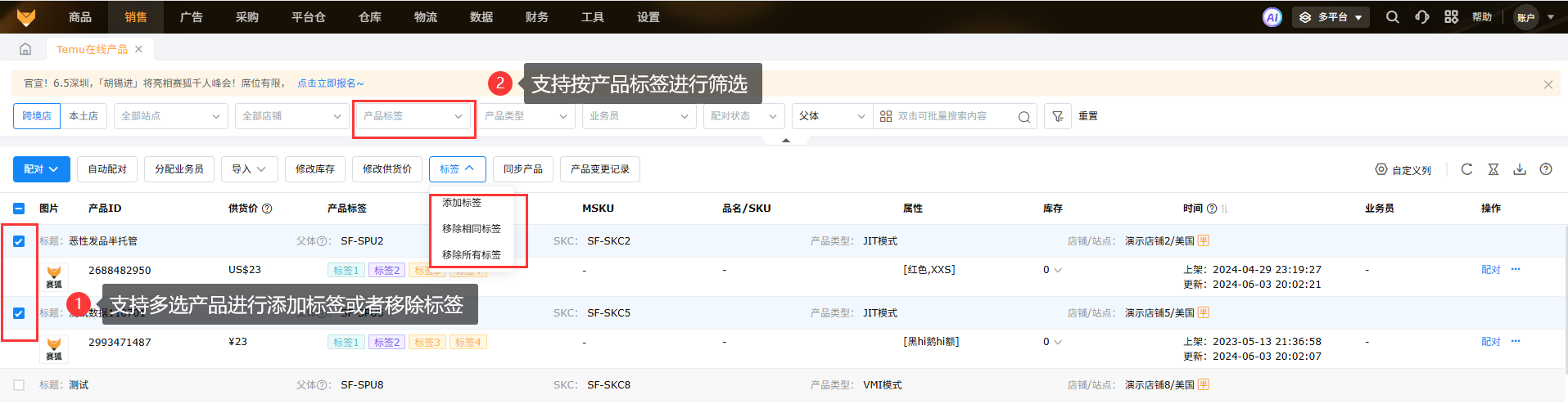
Task: Open the apps grid icon
Action: point(1451,17)
